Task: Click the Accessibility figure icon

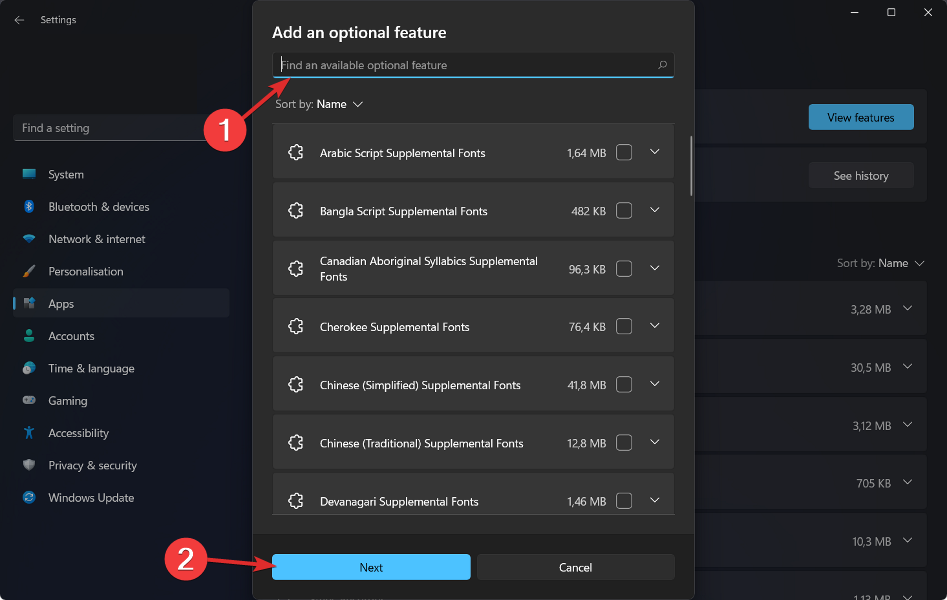Action: click(x=29, y=433)
